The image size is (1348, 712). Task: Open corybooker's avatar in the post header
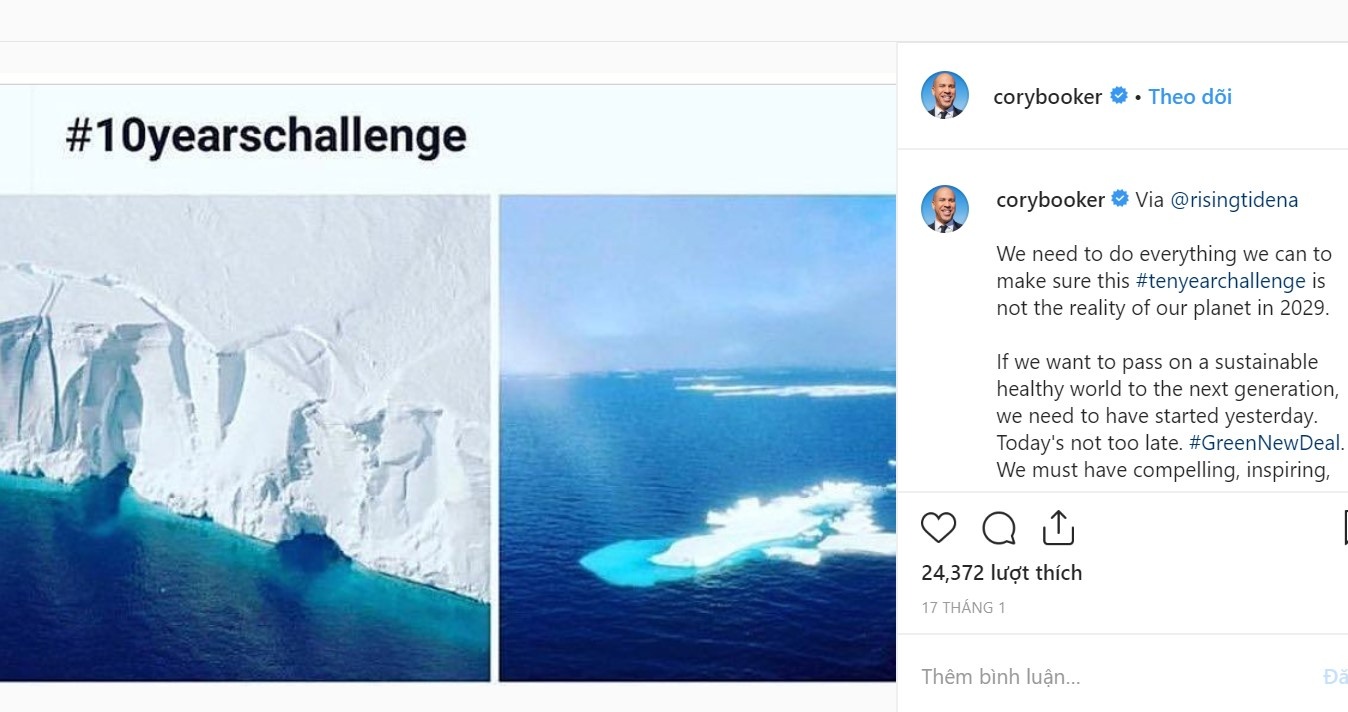[x=944, y=96]
